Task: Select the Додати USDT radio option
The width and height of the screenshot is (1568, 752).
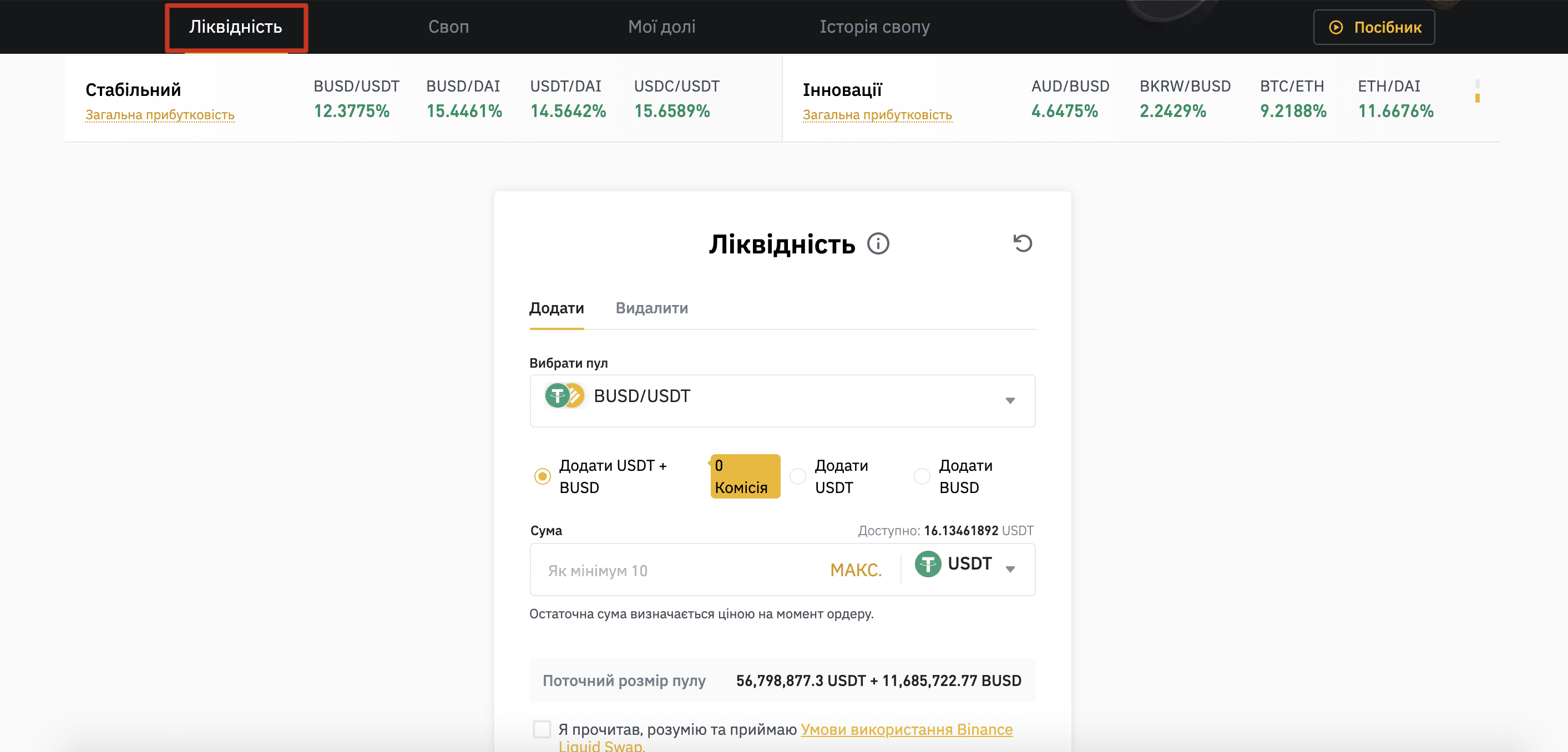Action: pyautogui.click(x=797, y=476)
